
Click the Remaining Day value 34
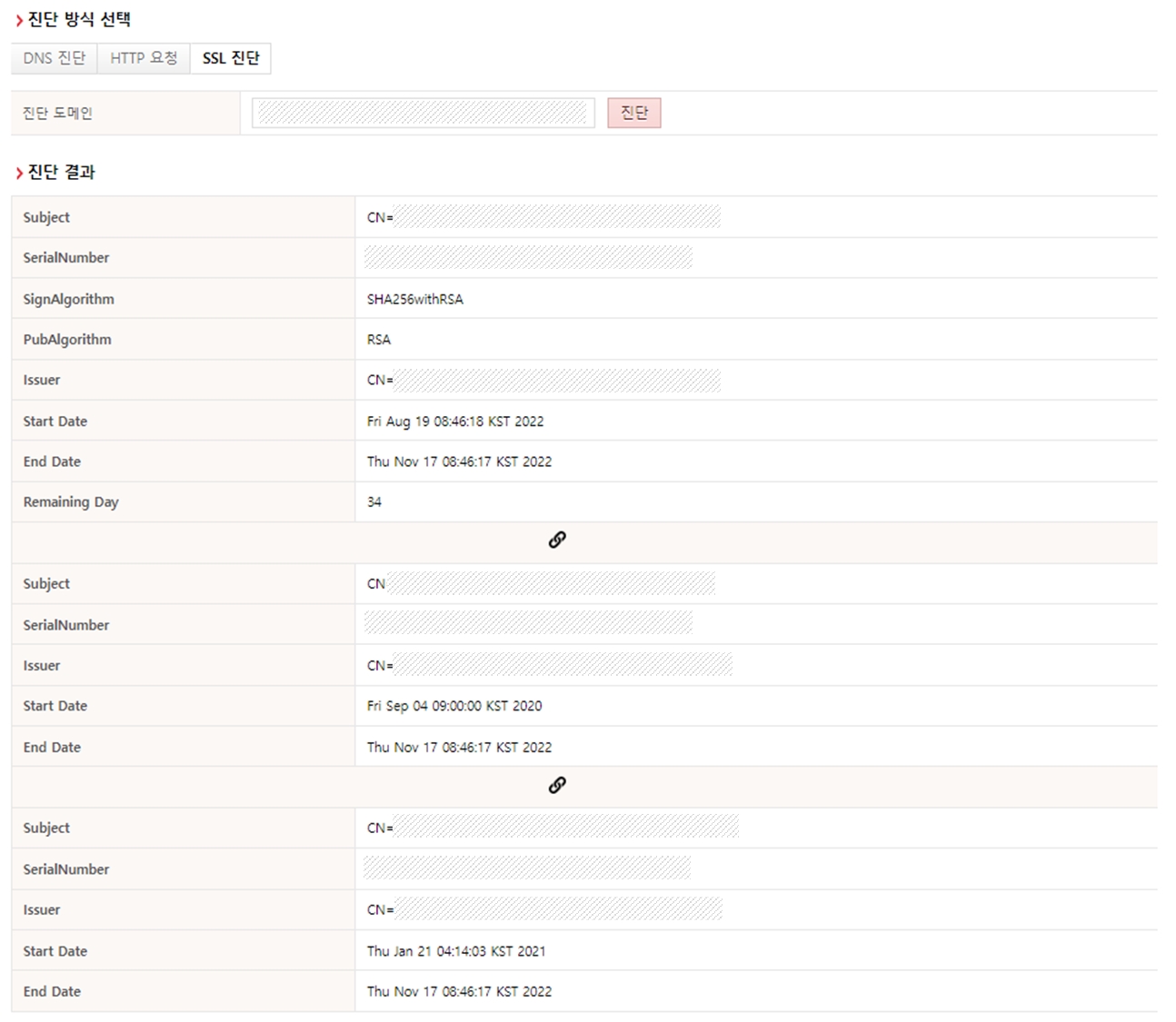point(374,501)
